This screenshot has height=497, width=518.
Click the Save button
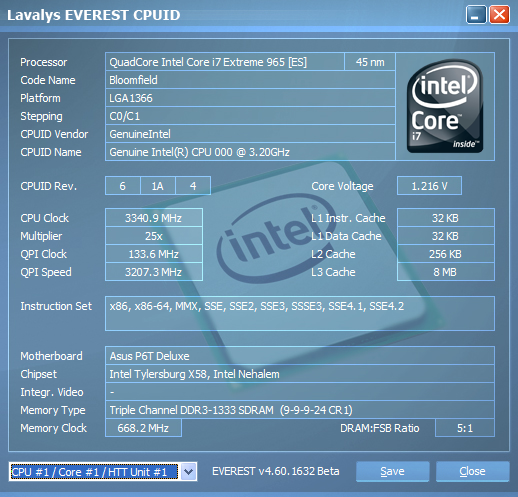pyautogui.click(x=392, y=471)
